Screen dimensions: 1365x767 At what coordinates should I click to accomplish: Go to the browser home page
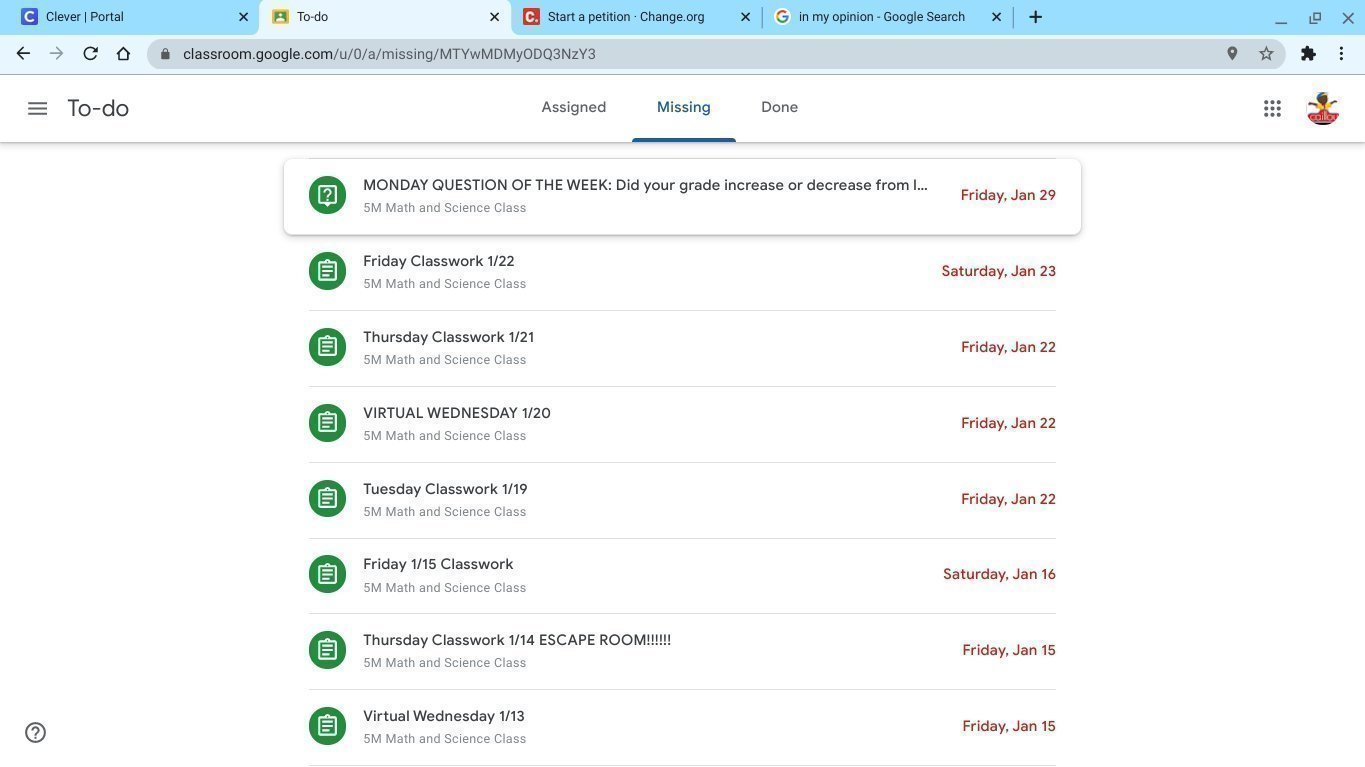click(123, 54)
